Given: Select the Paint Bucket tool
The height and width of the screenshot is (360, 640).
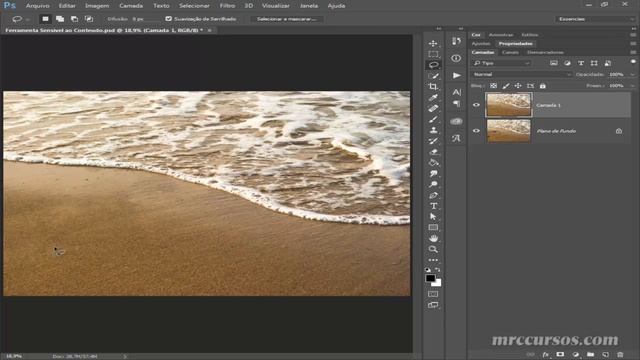Looking at the screenshot, I should point(433,162).
